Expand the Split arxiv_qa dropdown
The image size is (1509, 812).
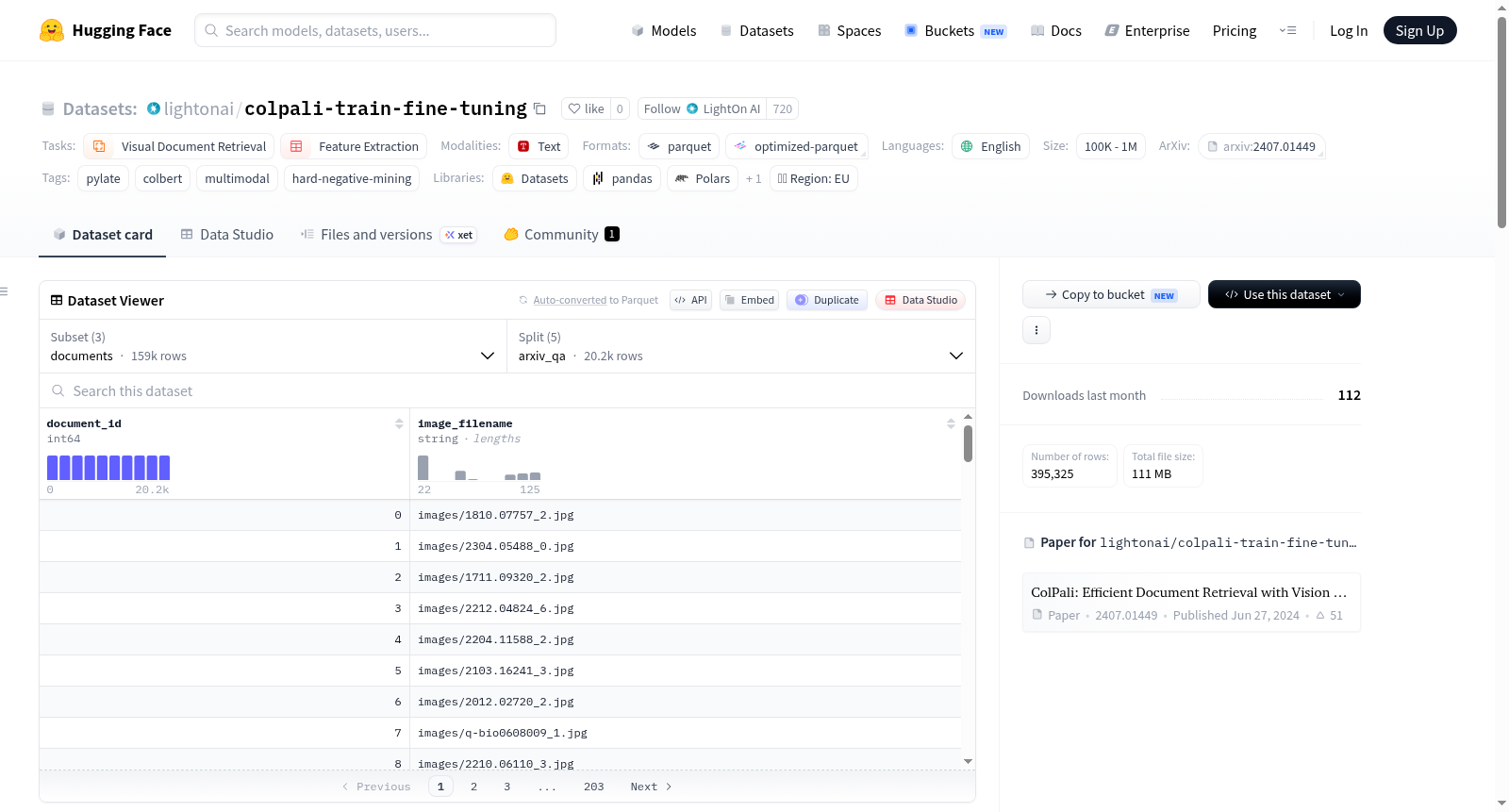click(740, 346)
